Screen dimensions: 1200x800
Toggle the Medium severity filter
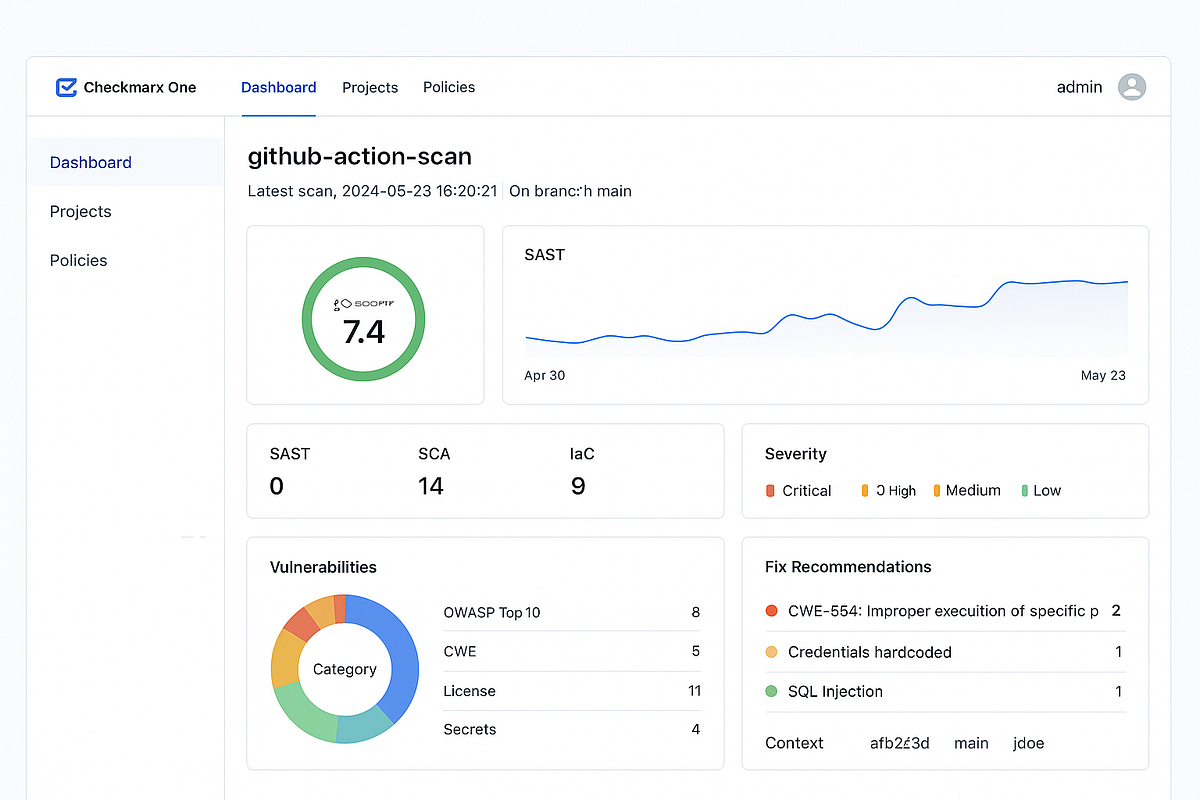[x=967, y=490]
